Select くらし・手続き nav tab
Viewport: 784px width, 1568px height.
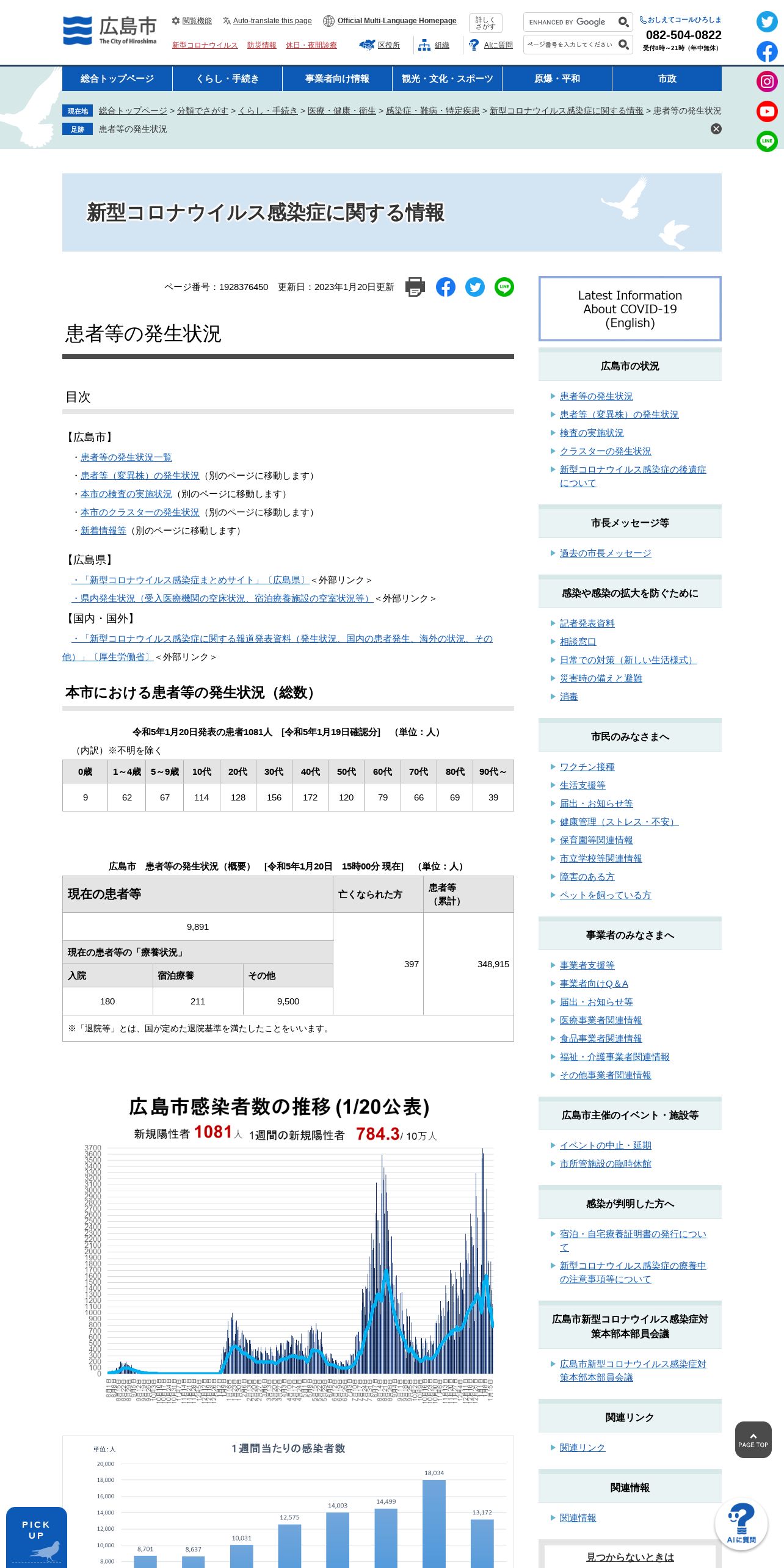[x=227, y=79]
